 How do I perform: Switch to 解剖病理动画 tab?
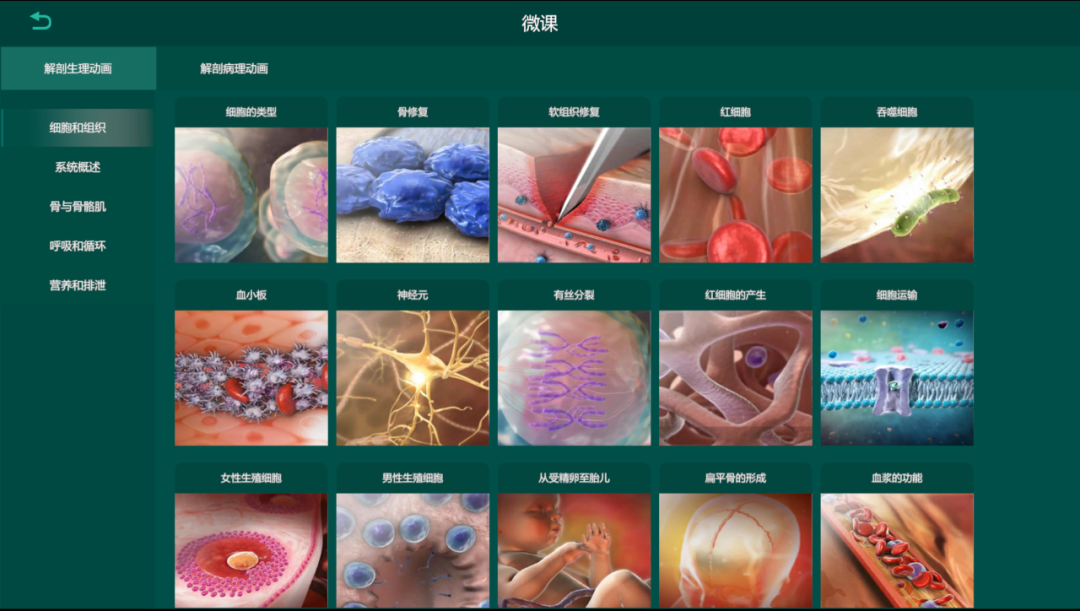point(234,68)
